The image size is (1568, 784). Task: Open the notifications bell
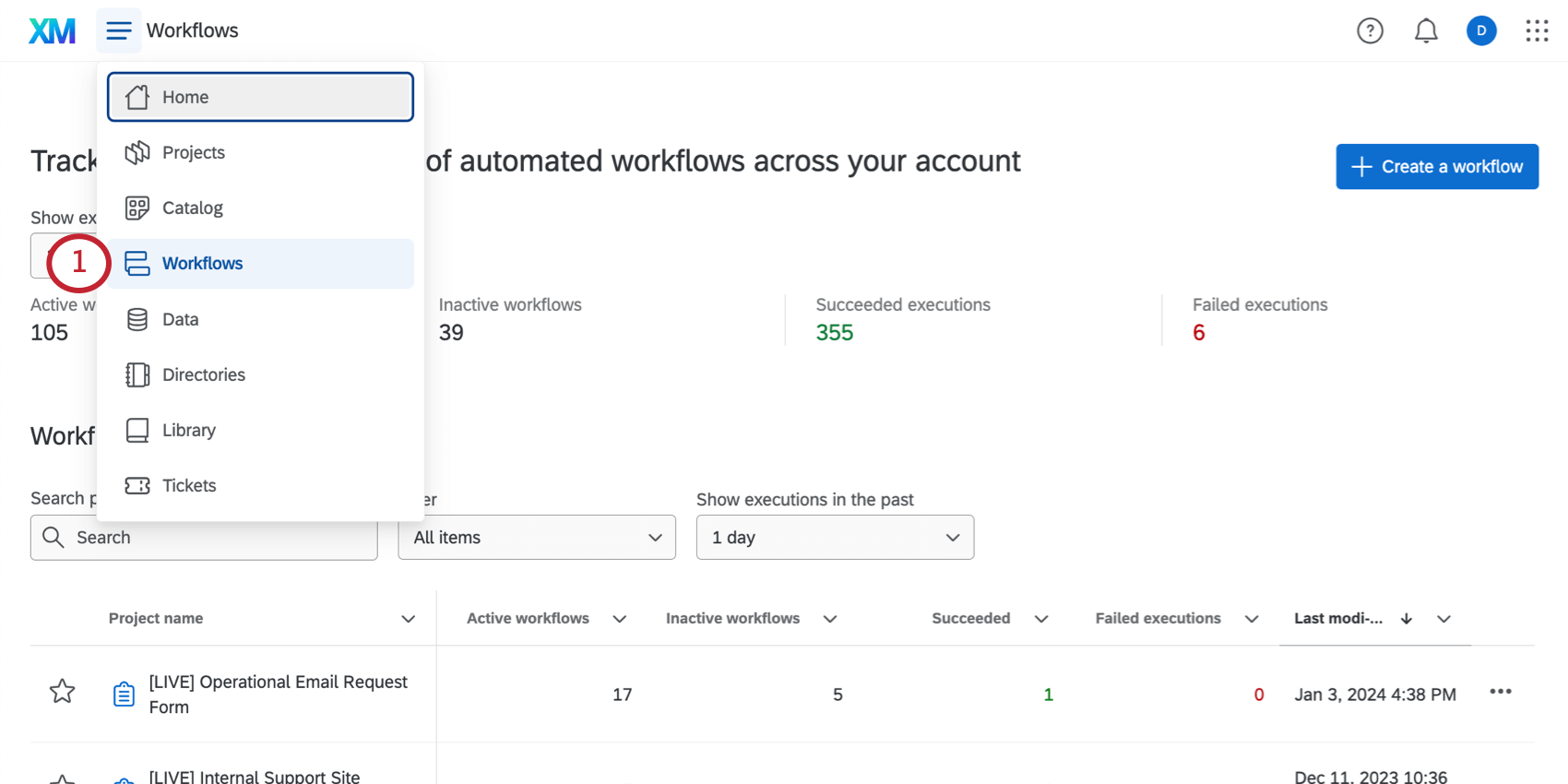[1426, 30]
